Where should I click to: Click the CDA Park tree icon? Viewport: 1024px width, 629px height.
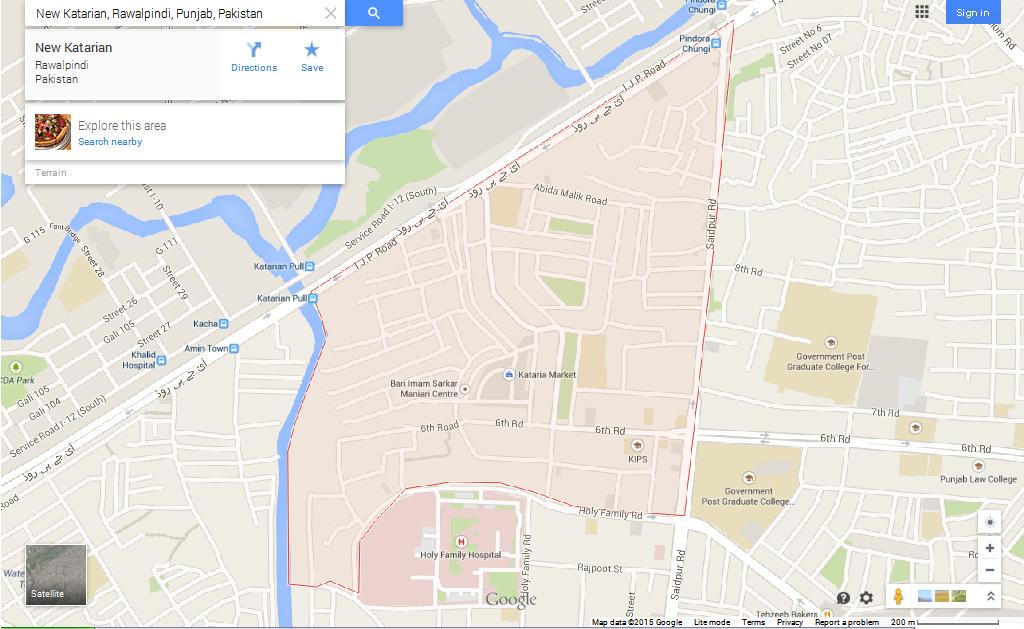click(16, 367)
